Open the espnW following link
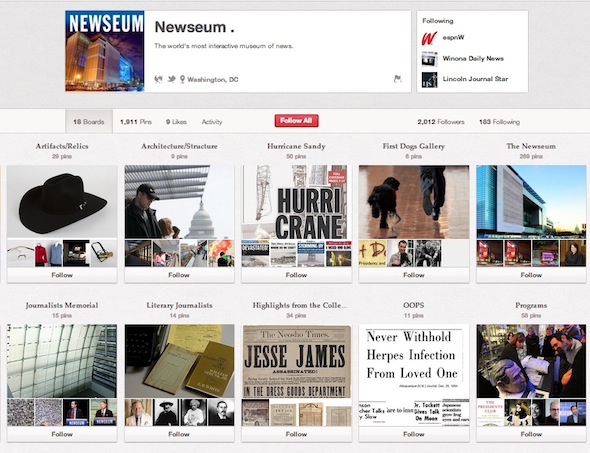 453,38
